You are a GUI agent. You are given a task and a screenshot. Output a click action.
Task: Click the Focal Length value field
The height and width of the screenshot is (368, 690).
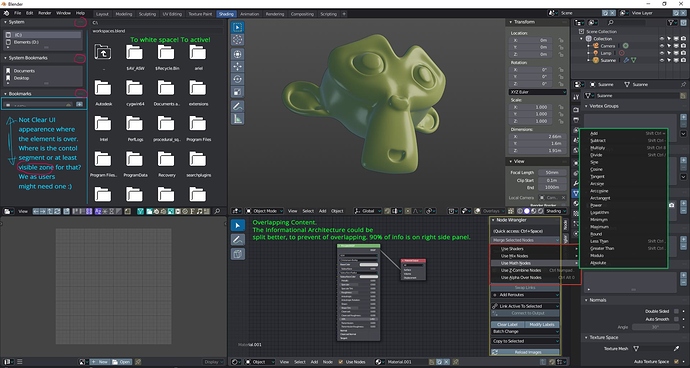(552, 173)
